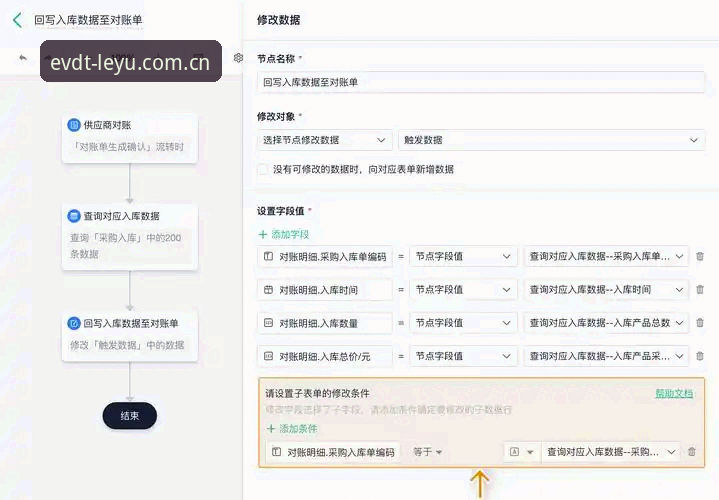Open the 选择节点修改数据 dropdown
The width and height of the screenshot is (719, 500).
tap(324, 140)
